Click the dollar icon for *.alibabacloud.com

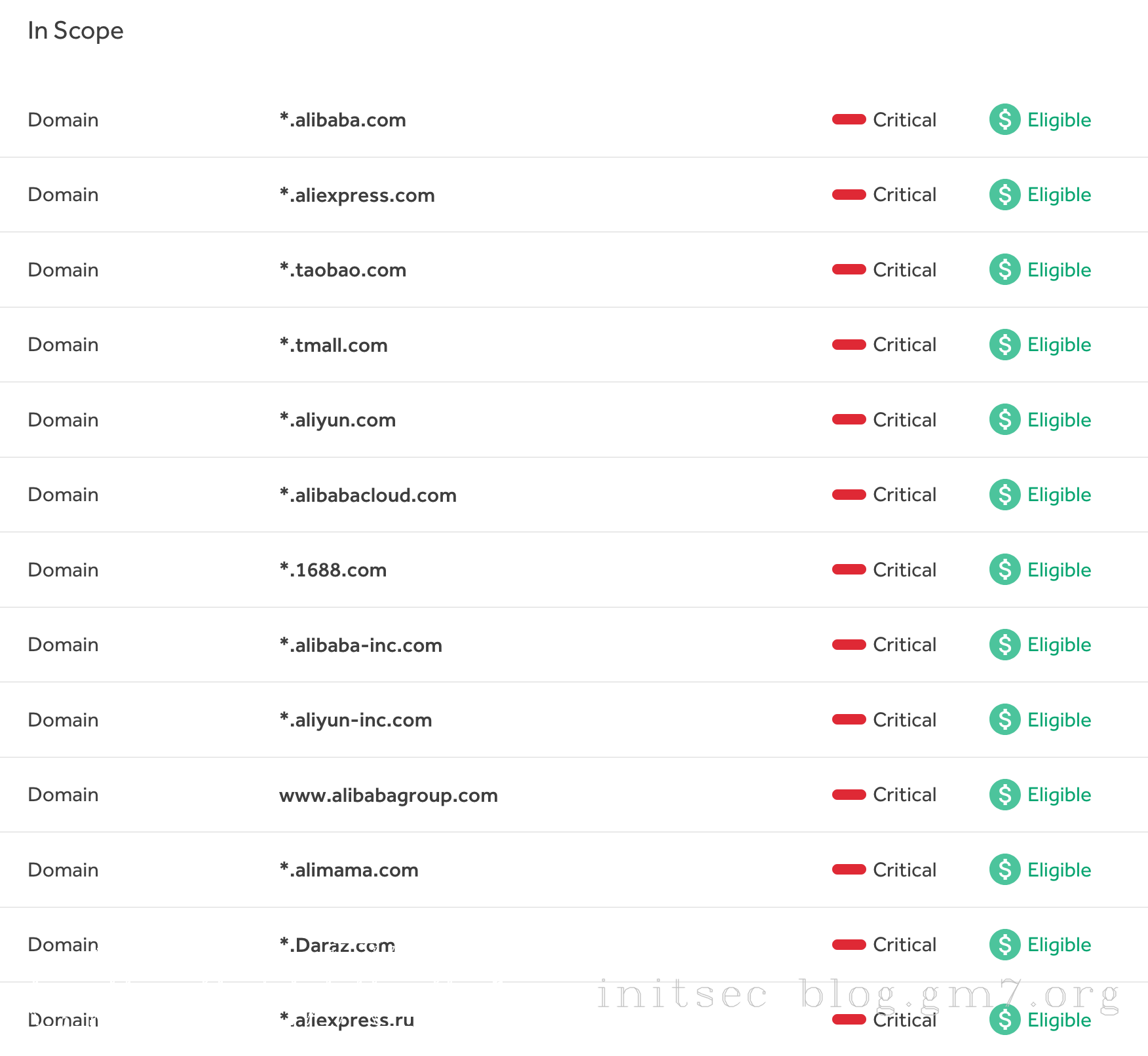pos(1004,495)
